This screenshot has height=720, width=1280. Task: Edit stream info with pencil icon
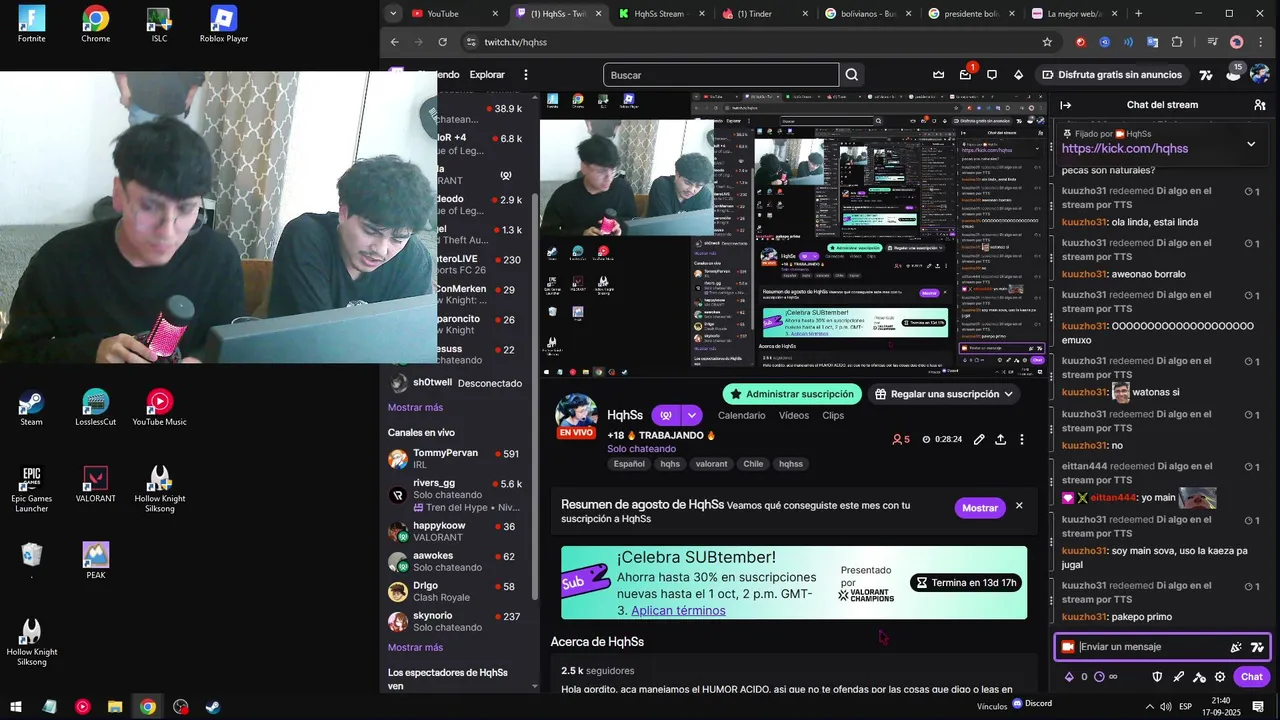[979, 439]
